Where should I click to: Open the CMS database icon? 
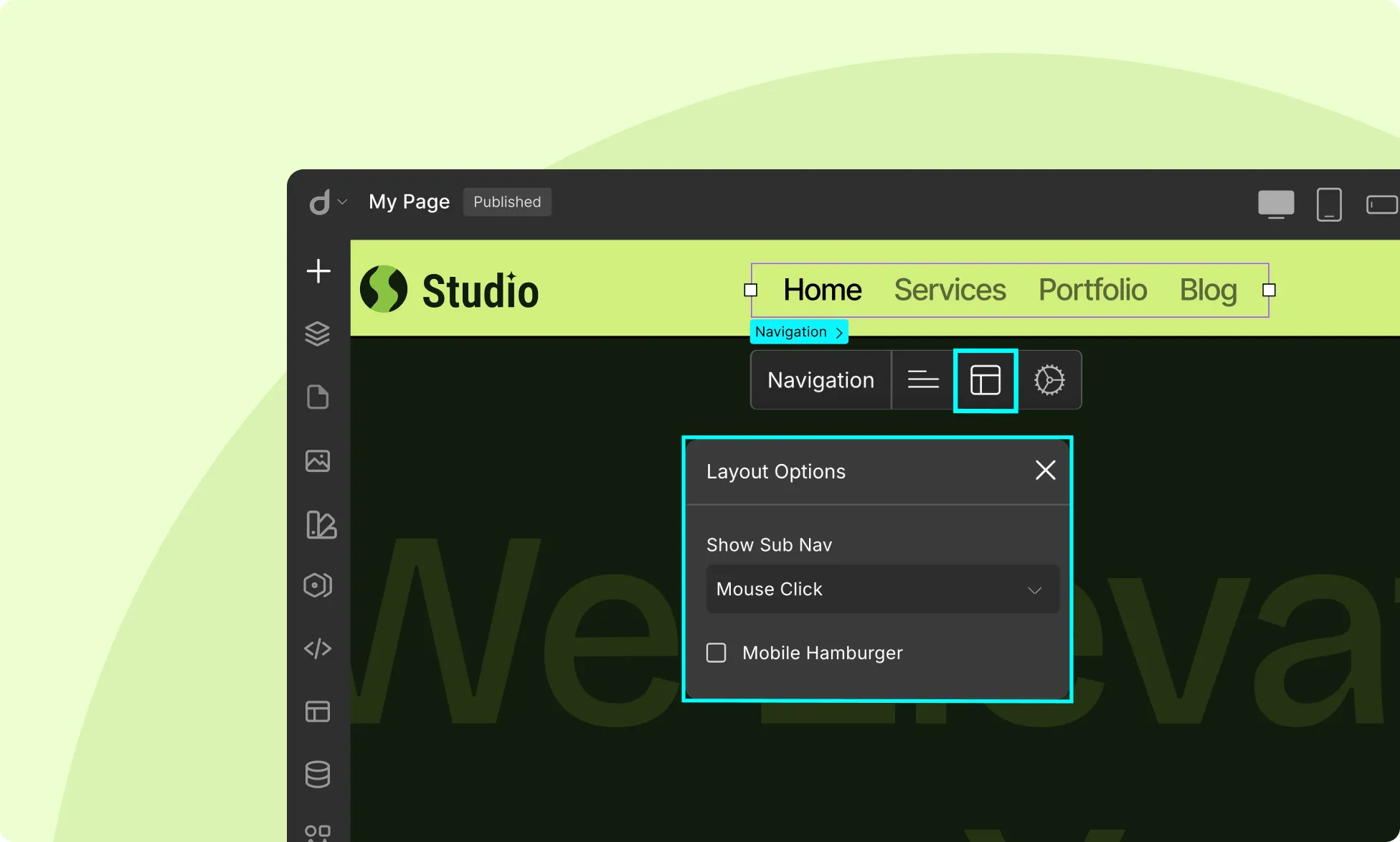click(318, 775)
